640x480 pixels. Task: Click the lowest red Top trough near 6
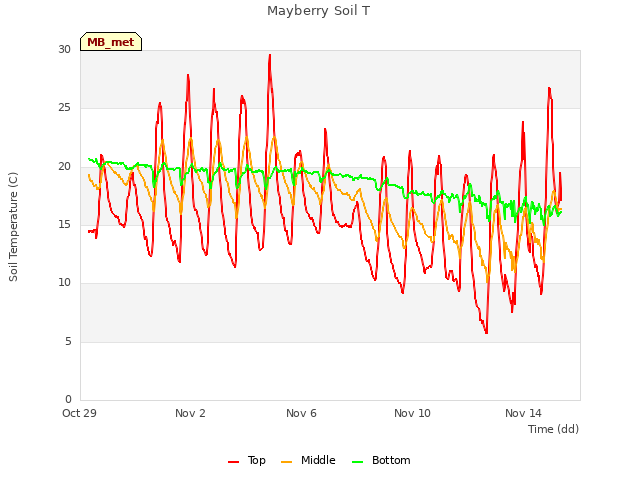pyautogui.click(x=487, y=332)
